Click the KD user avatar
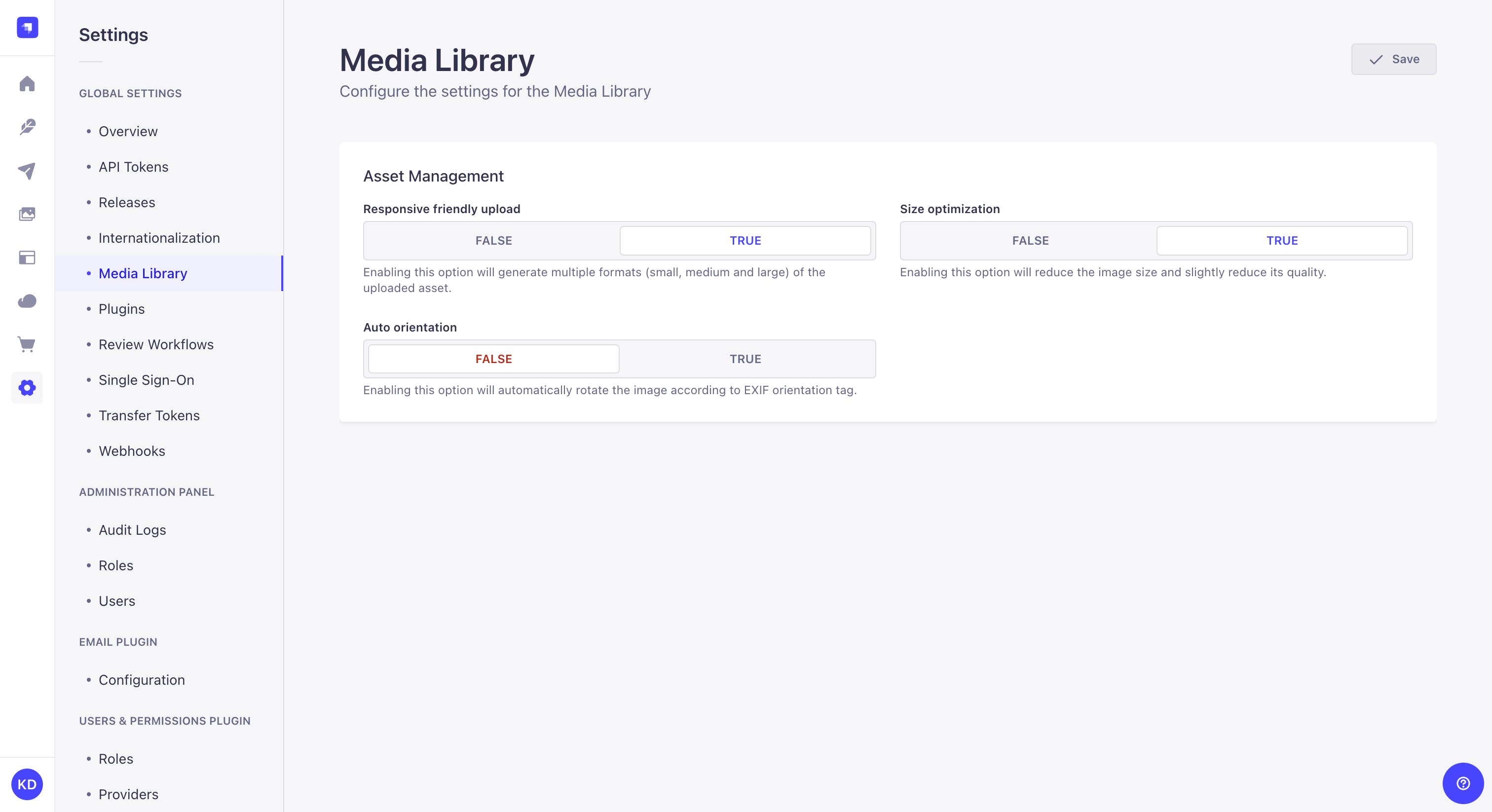Viewport: 1492px width, 812px height. pos(27,784)
